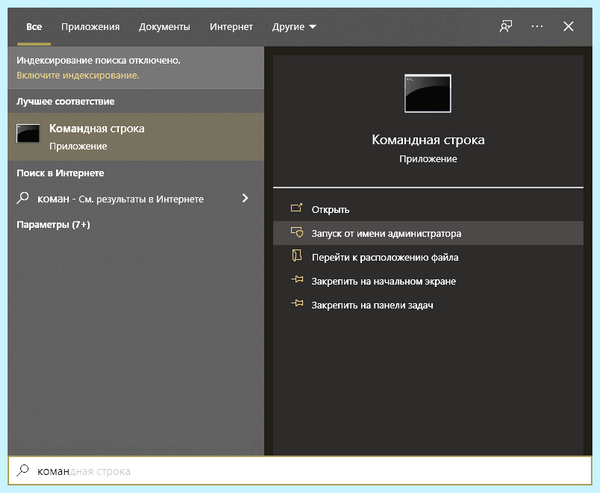Viewport: 600px width, 493px height.
Task: Switch to the Все tab
Action: point(34,27)
